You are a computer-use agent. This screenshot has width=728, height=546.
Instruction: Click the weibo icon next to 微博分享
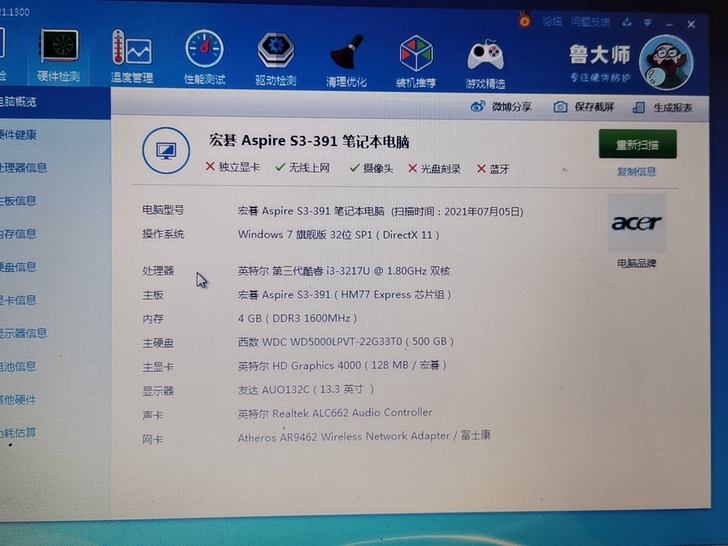pos(477,107)
